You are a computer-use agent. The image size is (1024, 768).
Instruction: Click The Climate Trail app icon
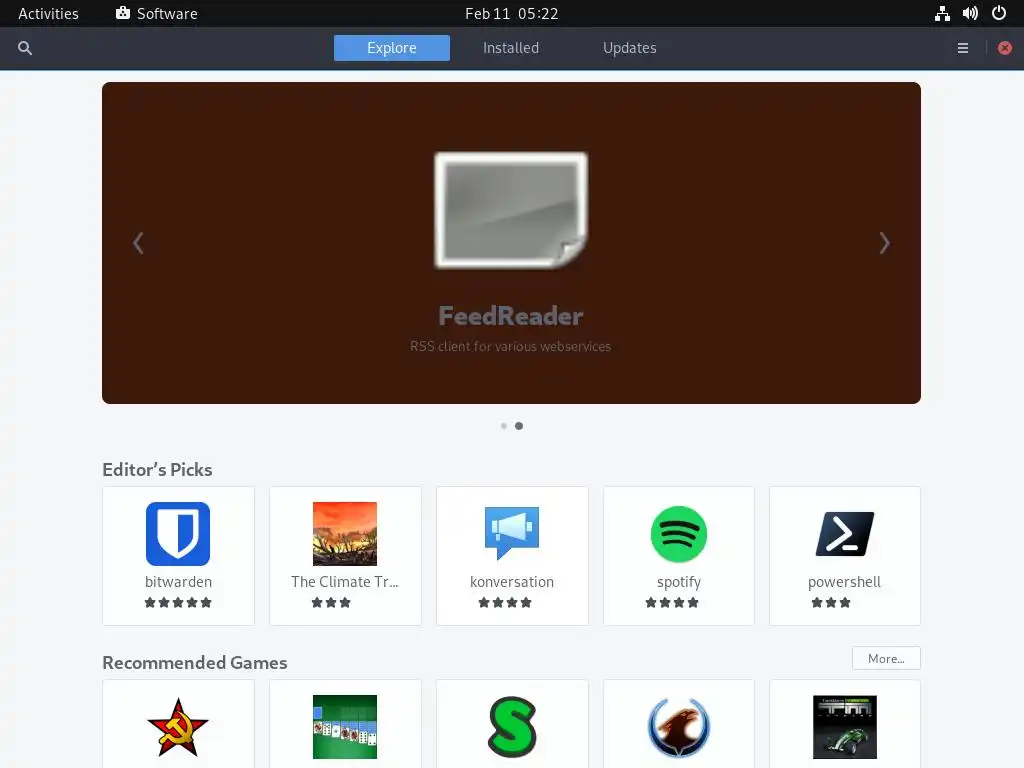[x=345, y=534]
